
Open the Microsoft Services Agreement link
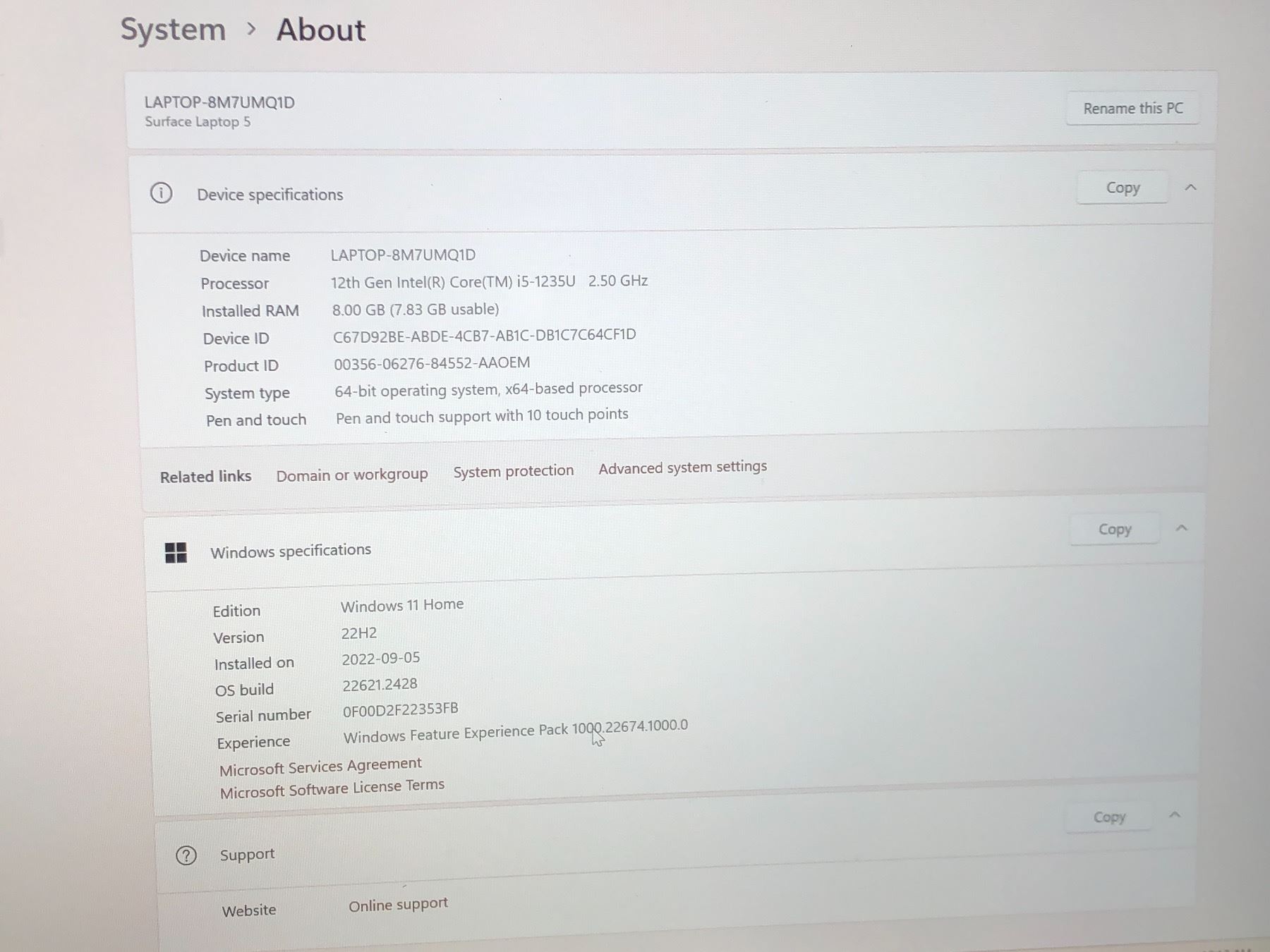[x=320, y=767]
